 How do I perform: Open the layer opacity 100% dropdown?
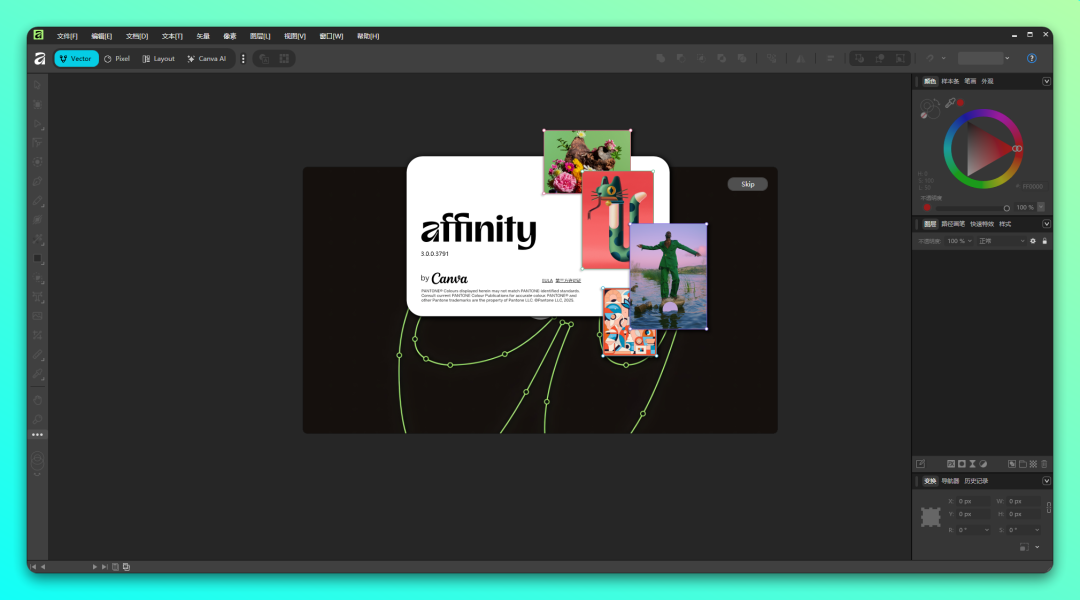(x=960, y=240)
